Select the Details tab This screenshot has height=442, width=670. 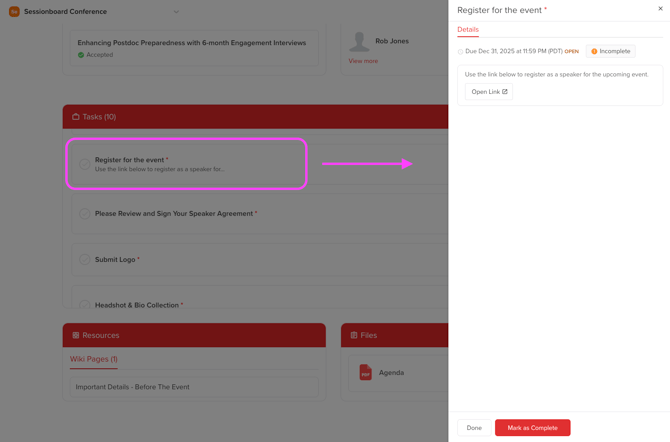point(468,30)
